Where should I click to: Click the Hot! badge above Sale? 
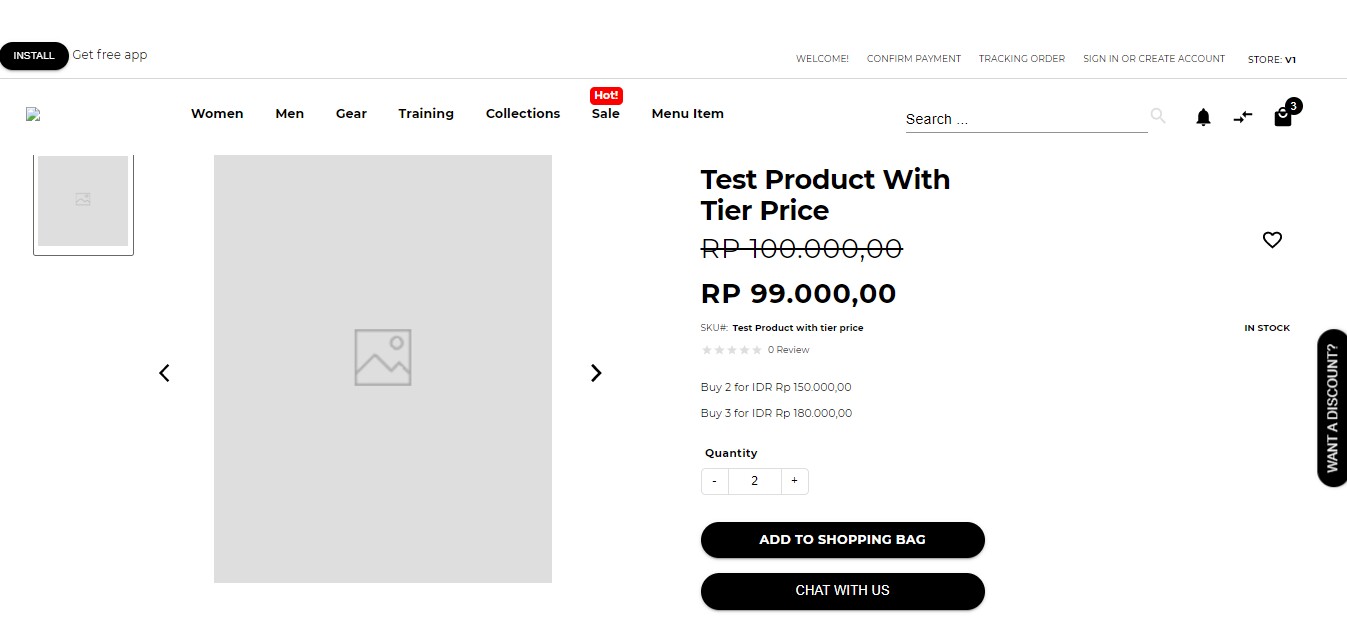click(x=606, y=95)
